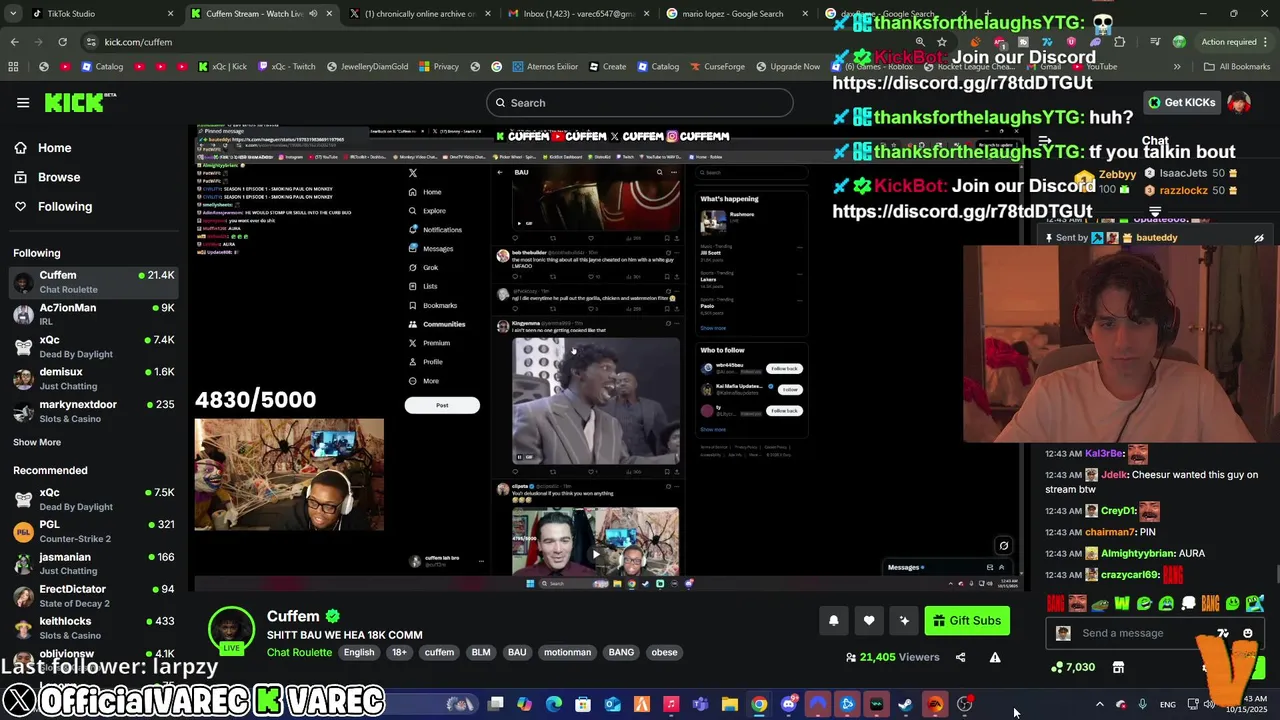Open demisux channel in sidebar
Image resolution: width=1280 pixels, height=720 pixels.
[x=94, y=378]
